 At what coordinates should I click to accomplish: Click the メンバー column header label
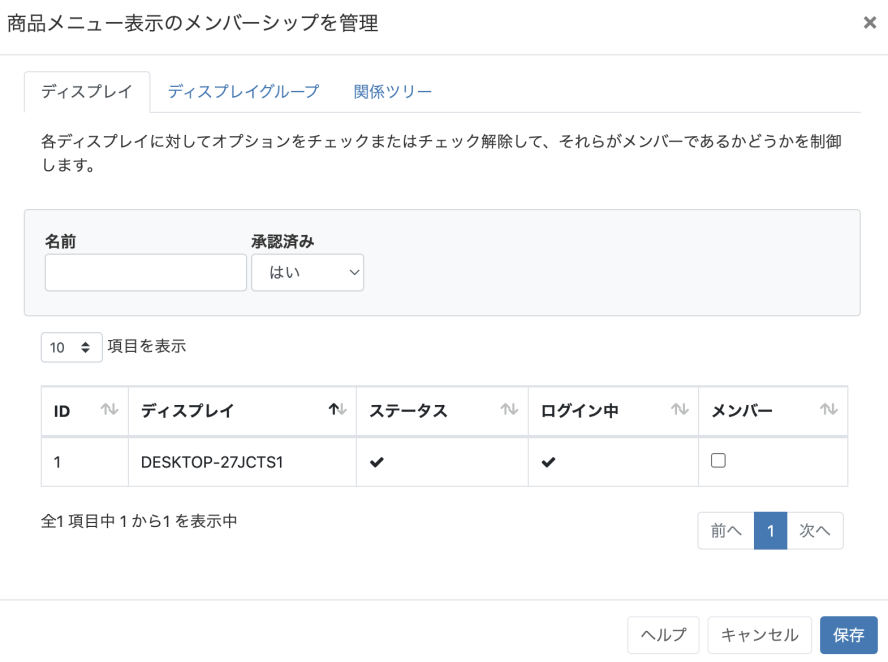[x=742, y=411]
